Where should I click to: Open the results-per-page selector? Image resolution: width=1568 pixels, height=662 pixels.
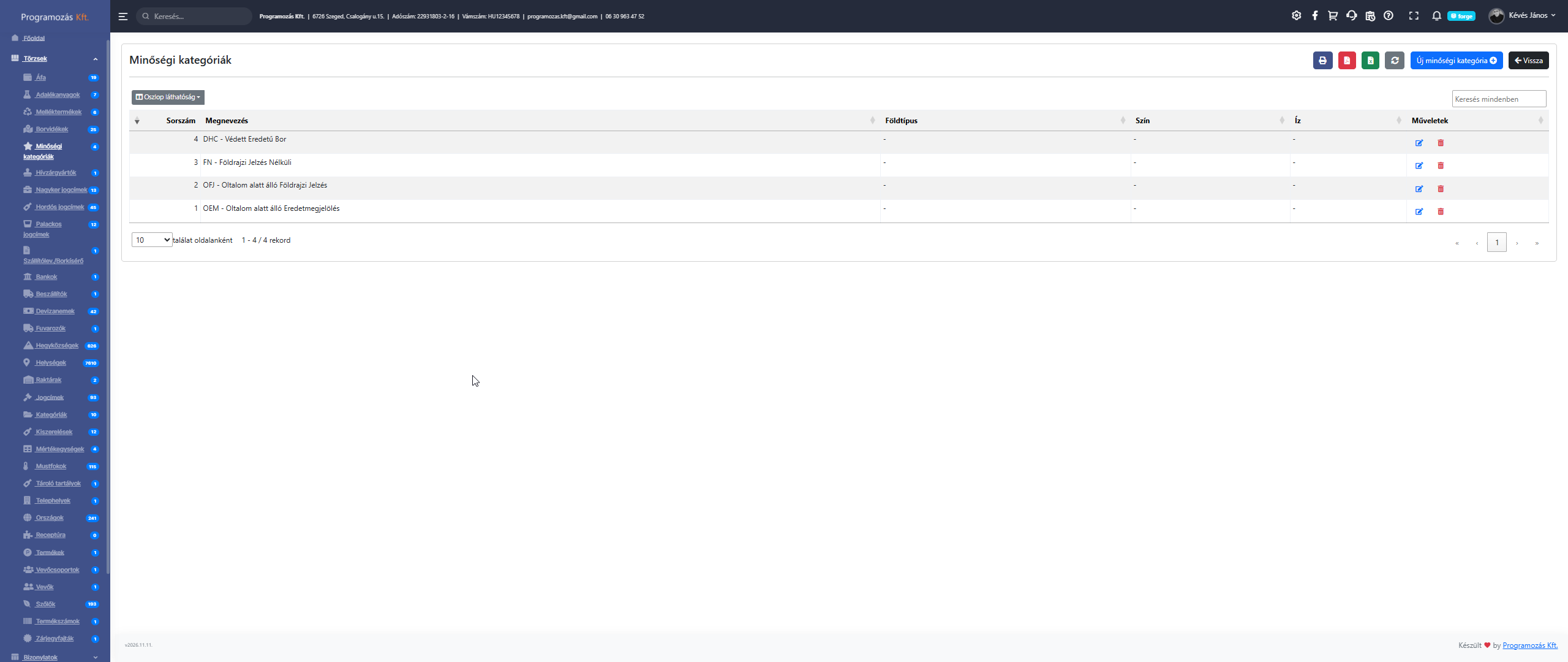(152, 240)
